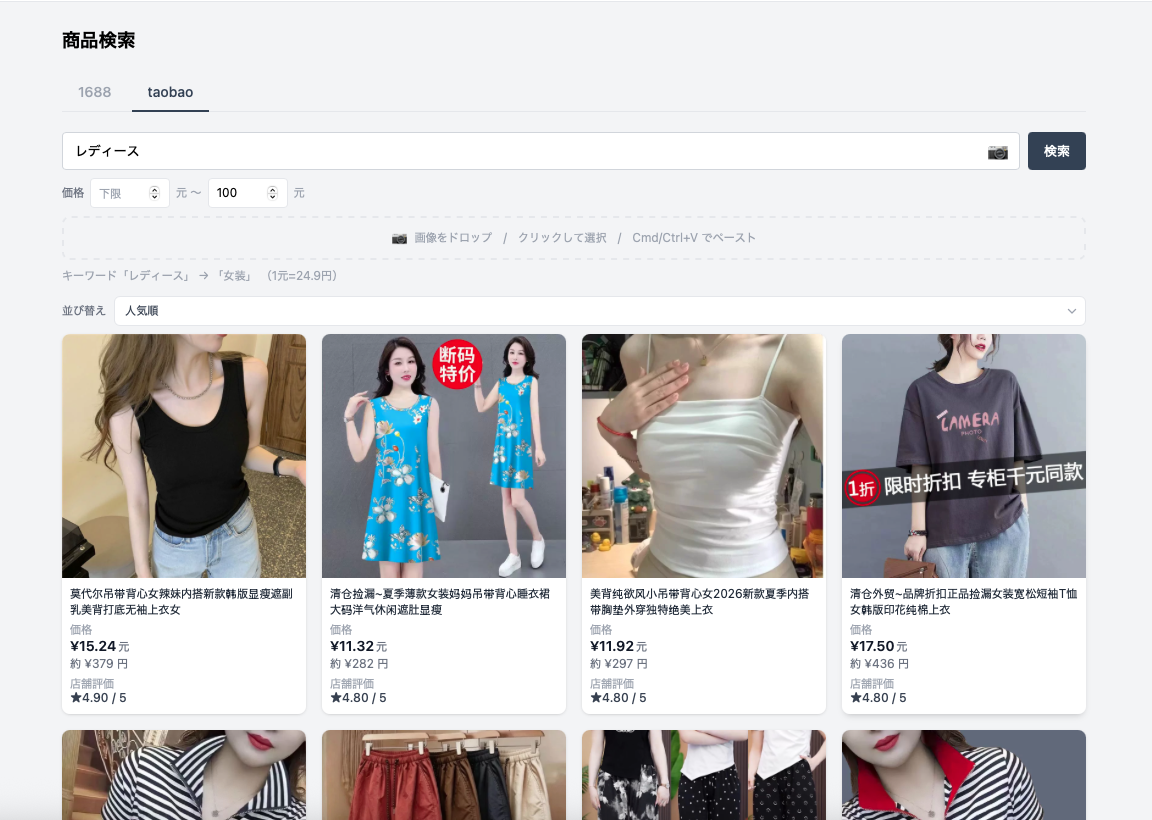Click yen estimate 約 ¥379 円
This screenshot has width=1152, height=820.
(99, 663)
